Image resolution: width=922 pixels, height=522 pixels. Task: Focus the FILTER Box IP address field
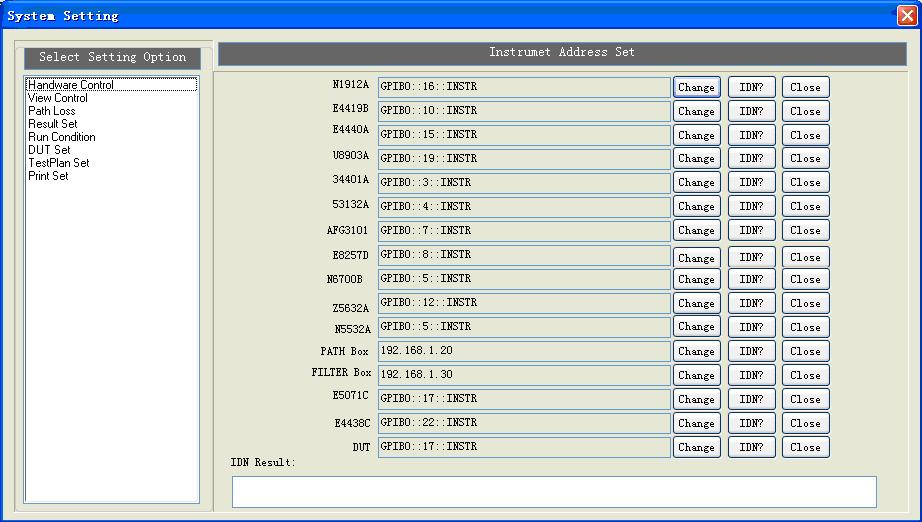(524, 375)
